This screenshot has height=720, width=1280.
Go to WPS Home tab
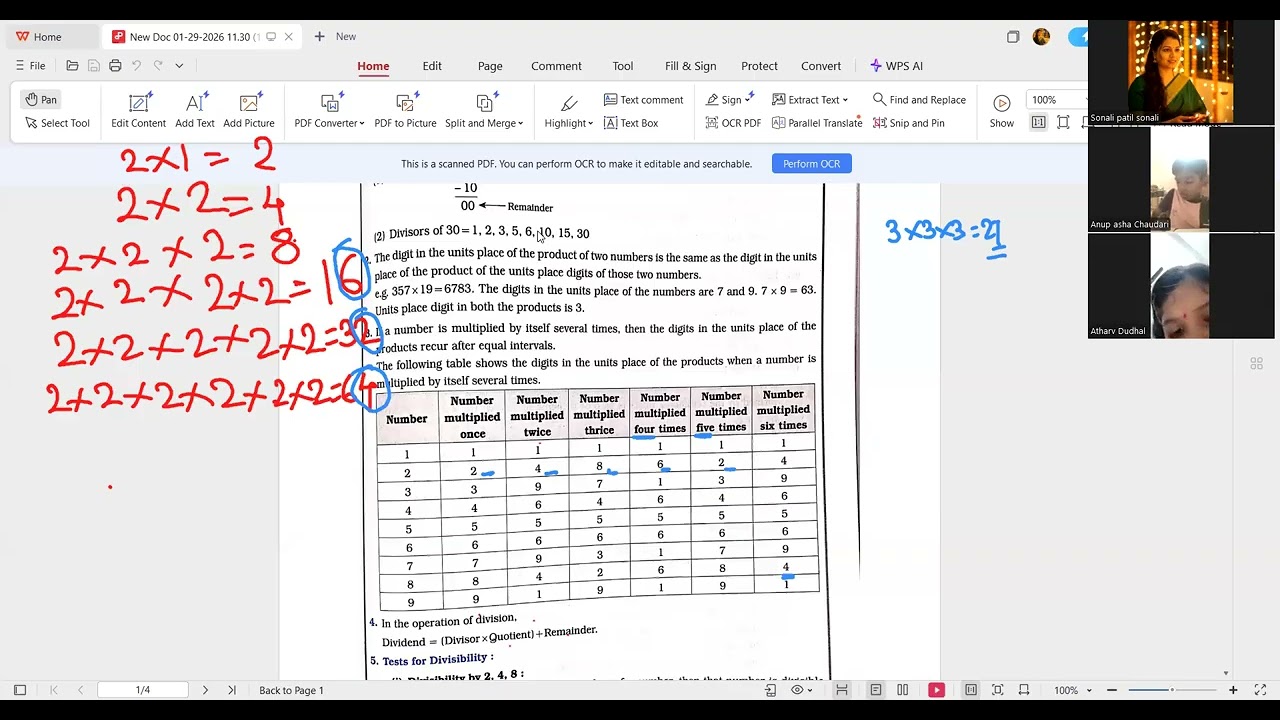click(38, 37)
